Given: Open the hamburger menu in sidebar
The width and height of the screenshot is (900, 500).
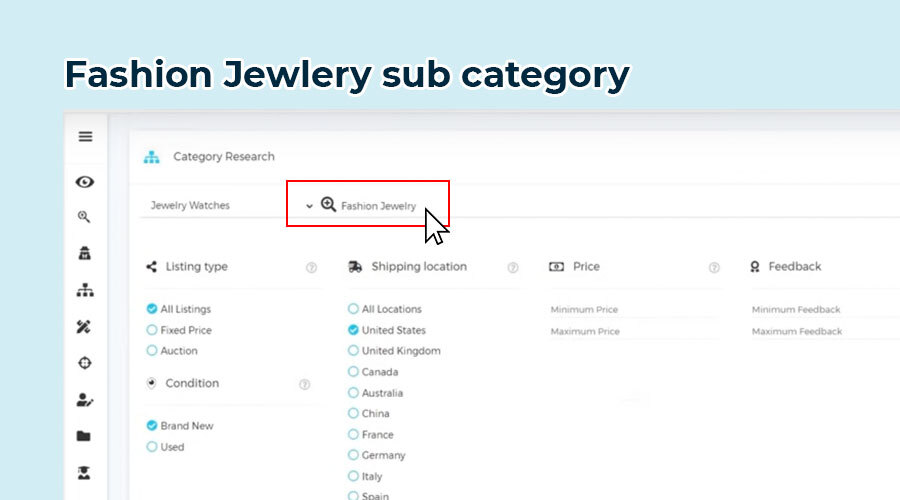Looking at the screenshot, I should point(85,137).
